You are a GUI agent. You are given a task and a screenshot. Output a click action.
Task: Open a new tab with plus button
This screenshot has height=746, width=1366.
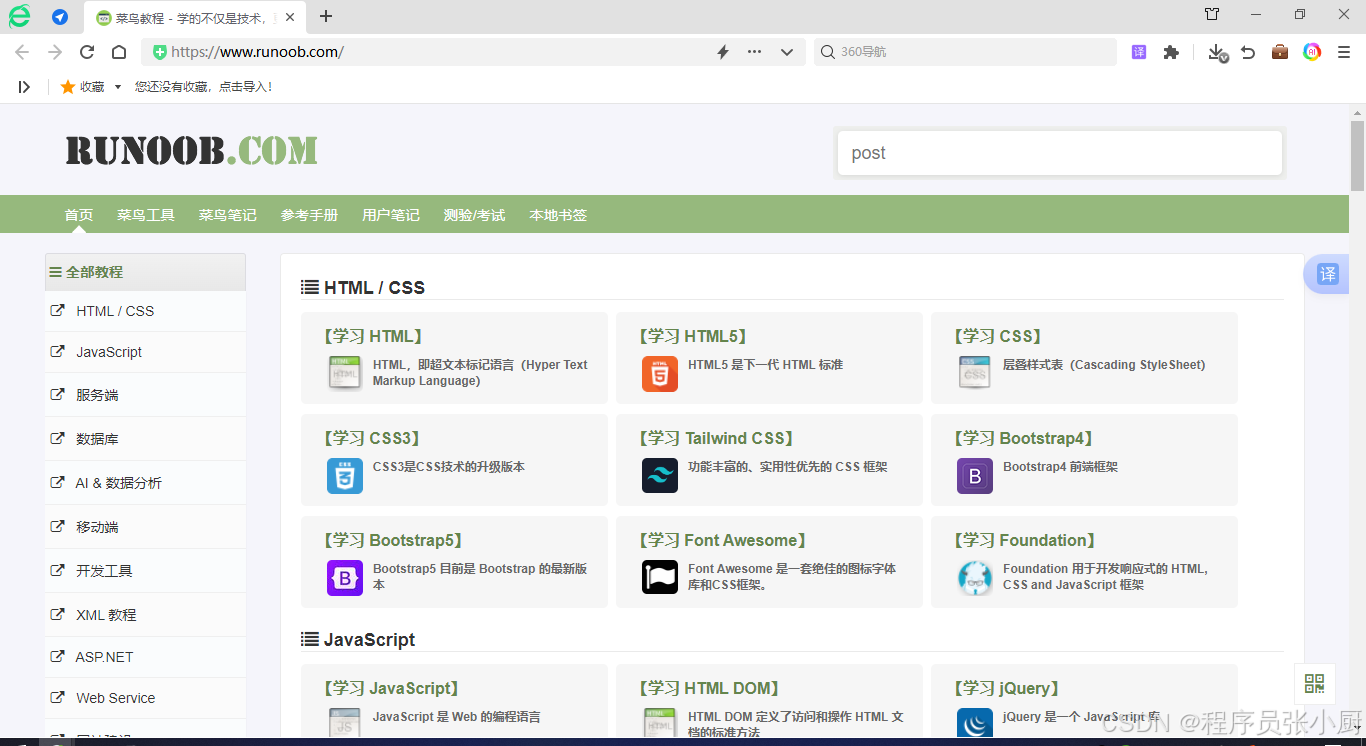(326, 16)
